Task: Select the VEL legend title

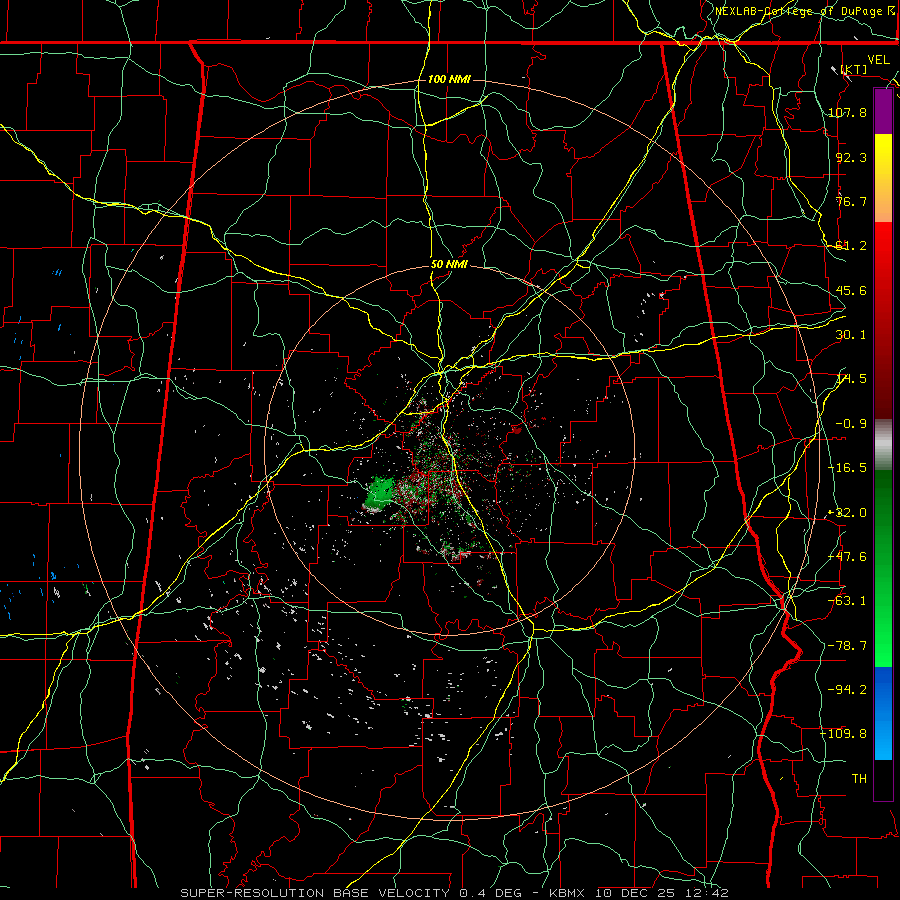Action: click(878, 60)
